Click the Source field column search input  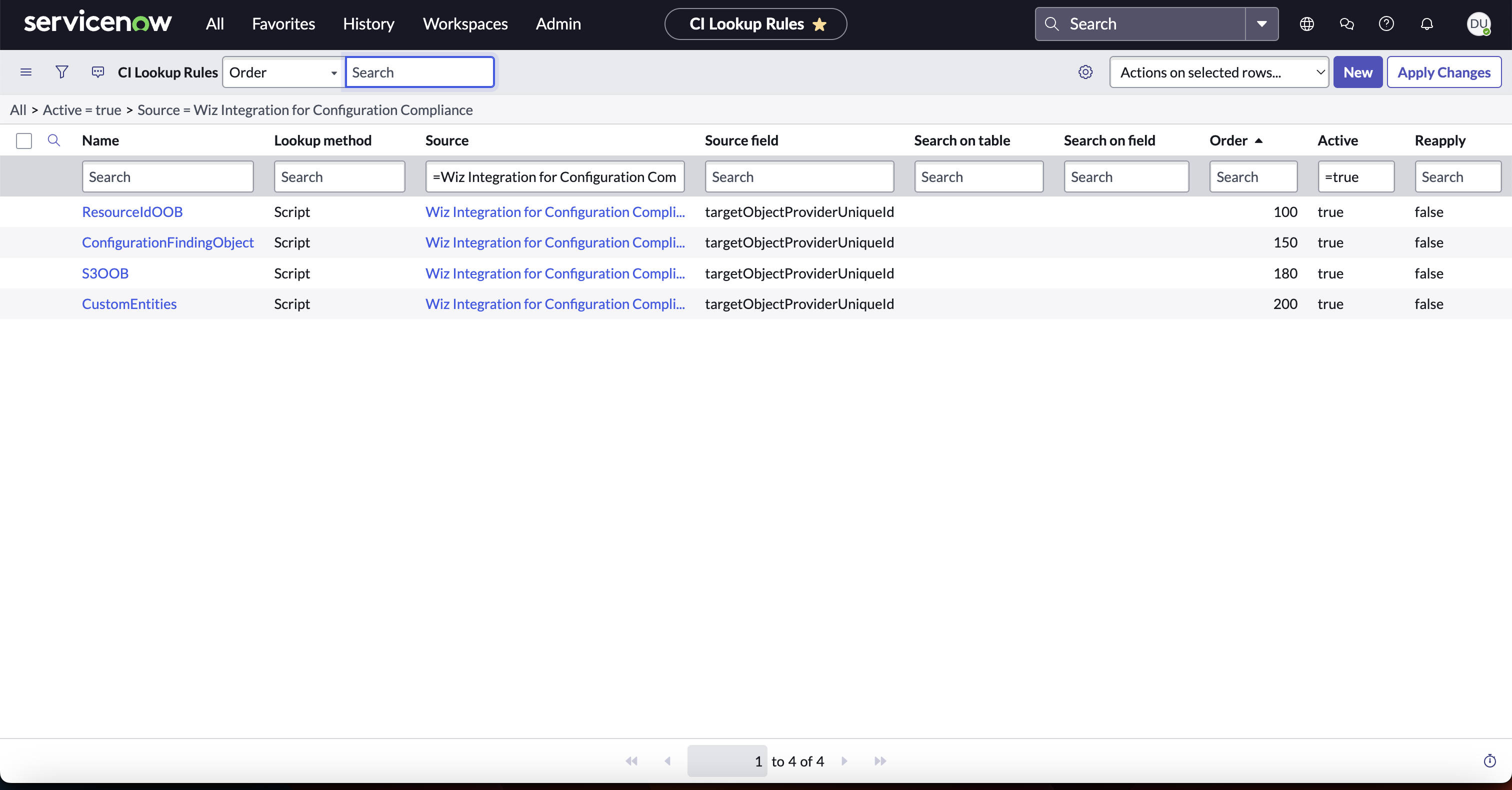(x=798, y=176)
